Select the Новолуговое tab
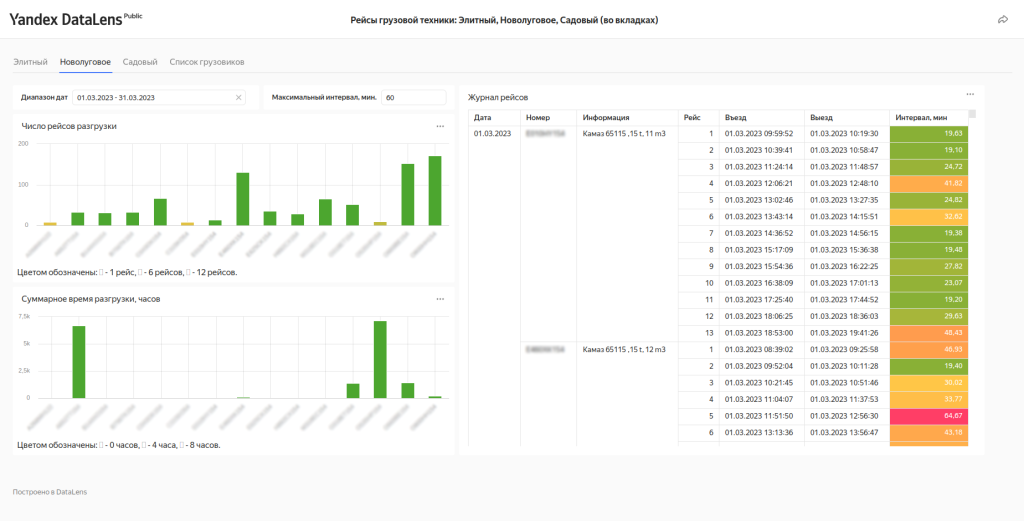 [x=85, y=62]
